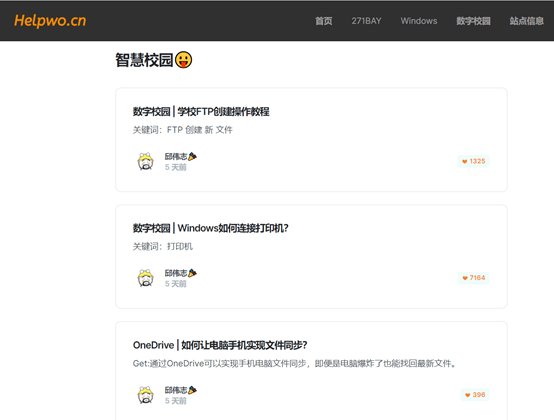Click the tongue-out emoji beside 智慧校园
The height and width of the screenshot is (420, 554).
[184, 60]
